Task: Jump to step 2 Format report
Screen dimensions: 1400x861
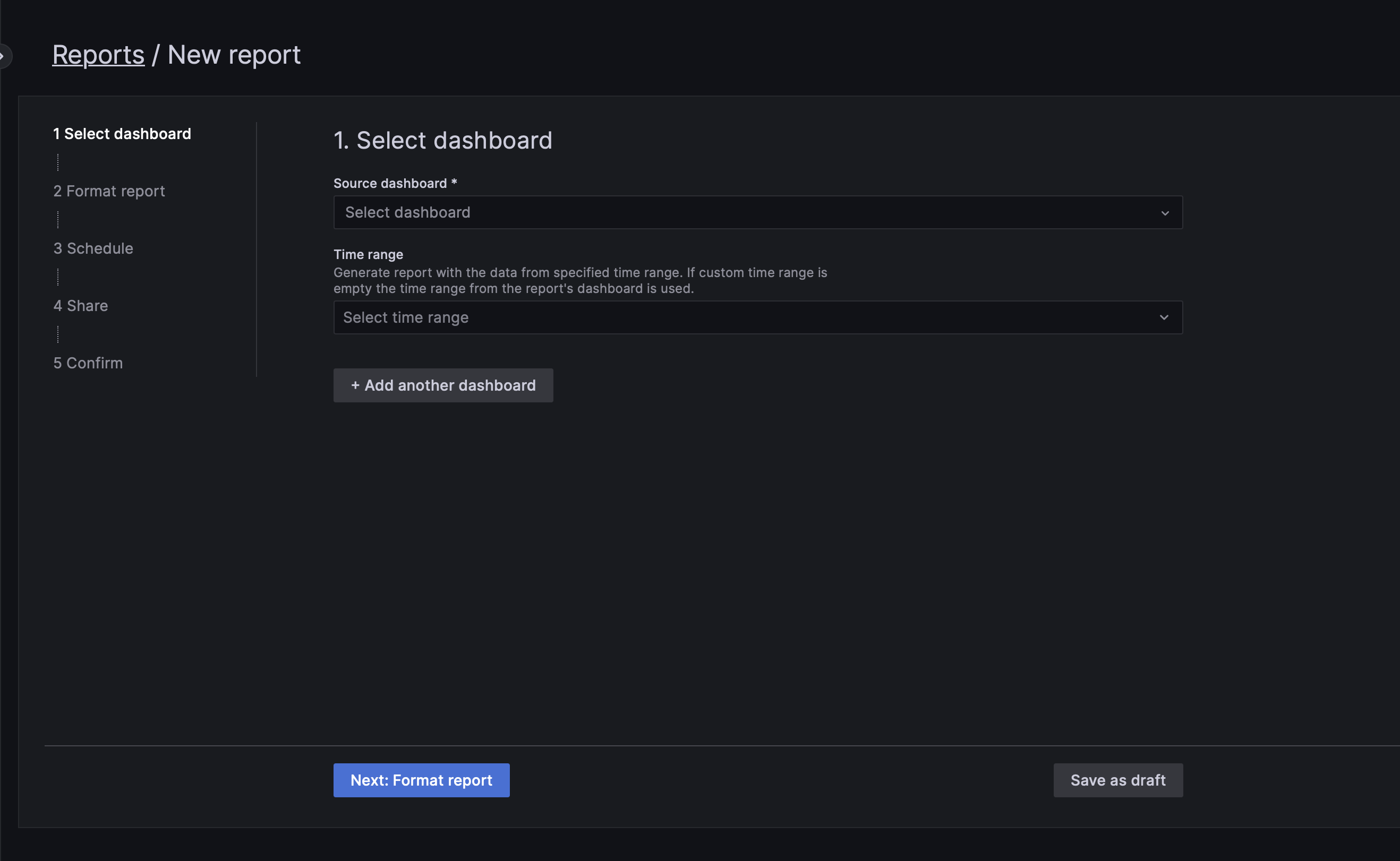Action: click(x=109, y=191)
